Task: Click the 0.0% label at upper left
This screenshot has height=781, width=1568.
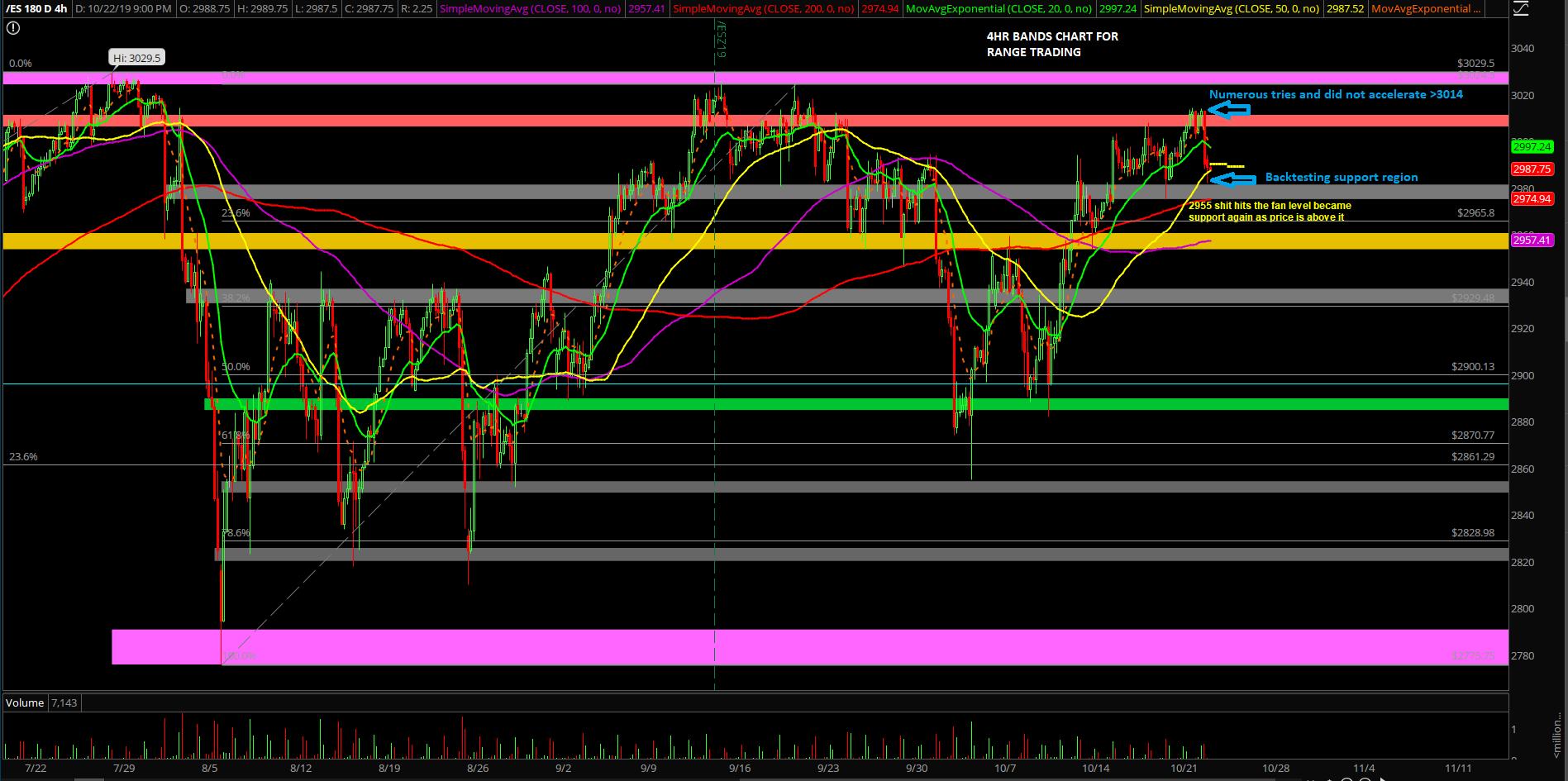Action: [21, 64]
